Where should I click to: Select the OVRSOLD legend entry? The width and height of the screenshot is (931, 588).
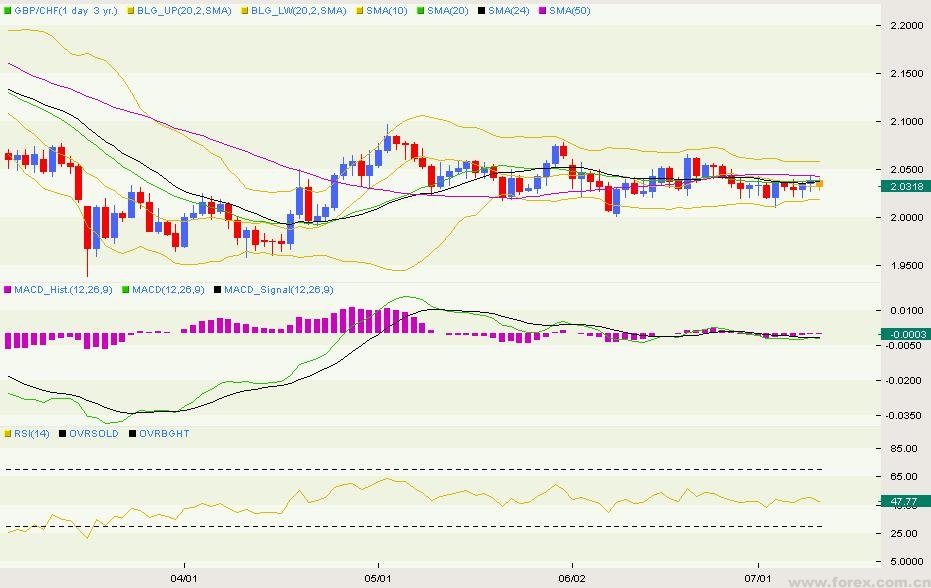pos(93,433)
